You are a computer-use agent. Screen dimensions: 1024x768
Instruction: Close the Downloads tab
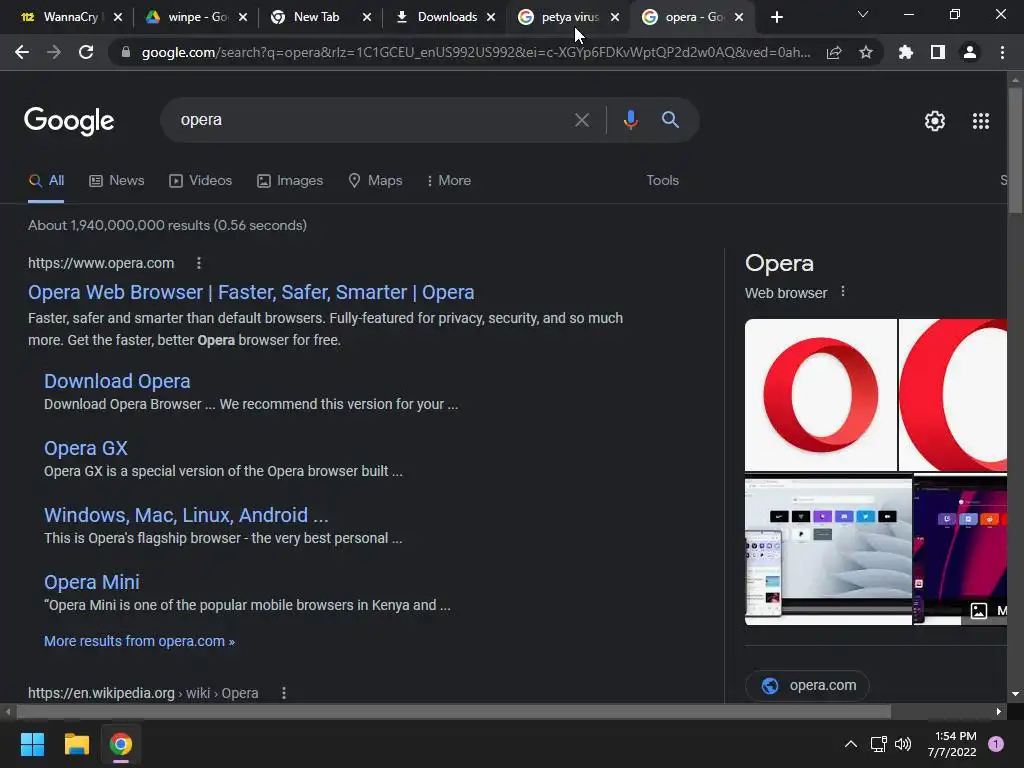[x=491, y=18]
